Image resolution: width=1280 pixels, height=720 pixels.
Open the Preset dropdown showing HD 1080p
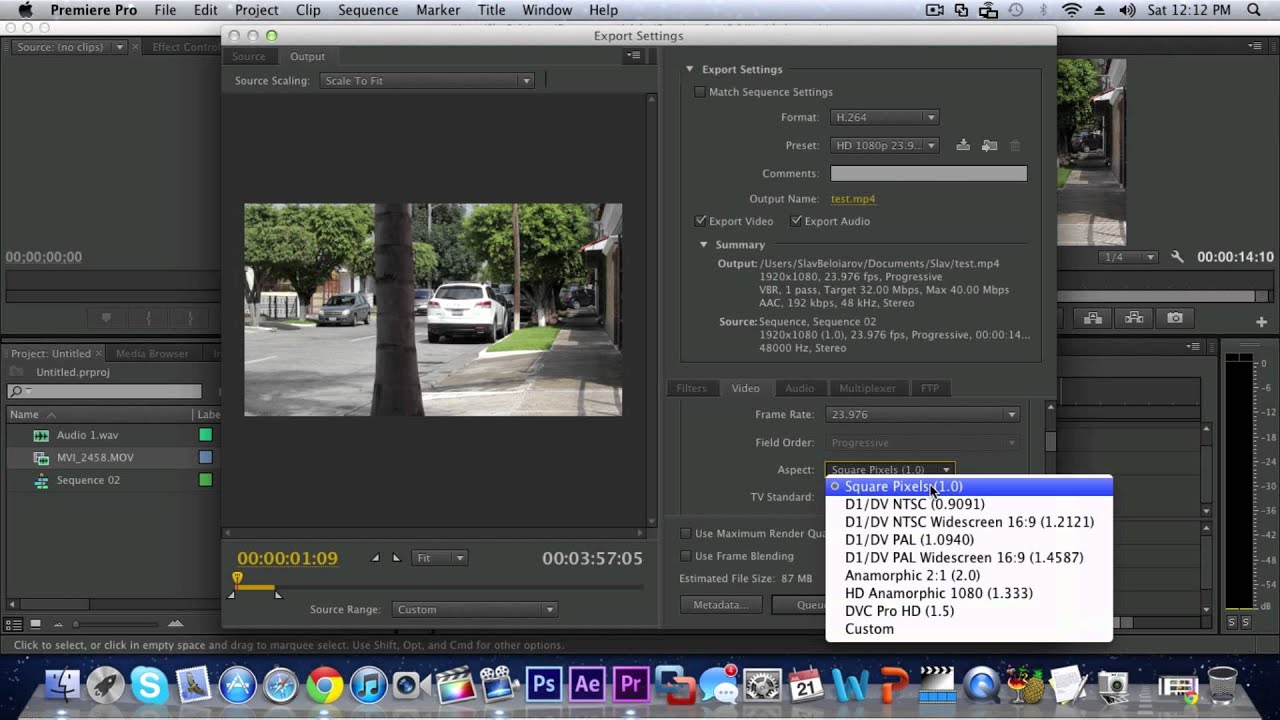coord(884,145)
